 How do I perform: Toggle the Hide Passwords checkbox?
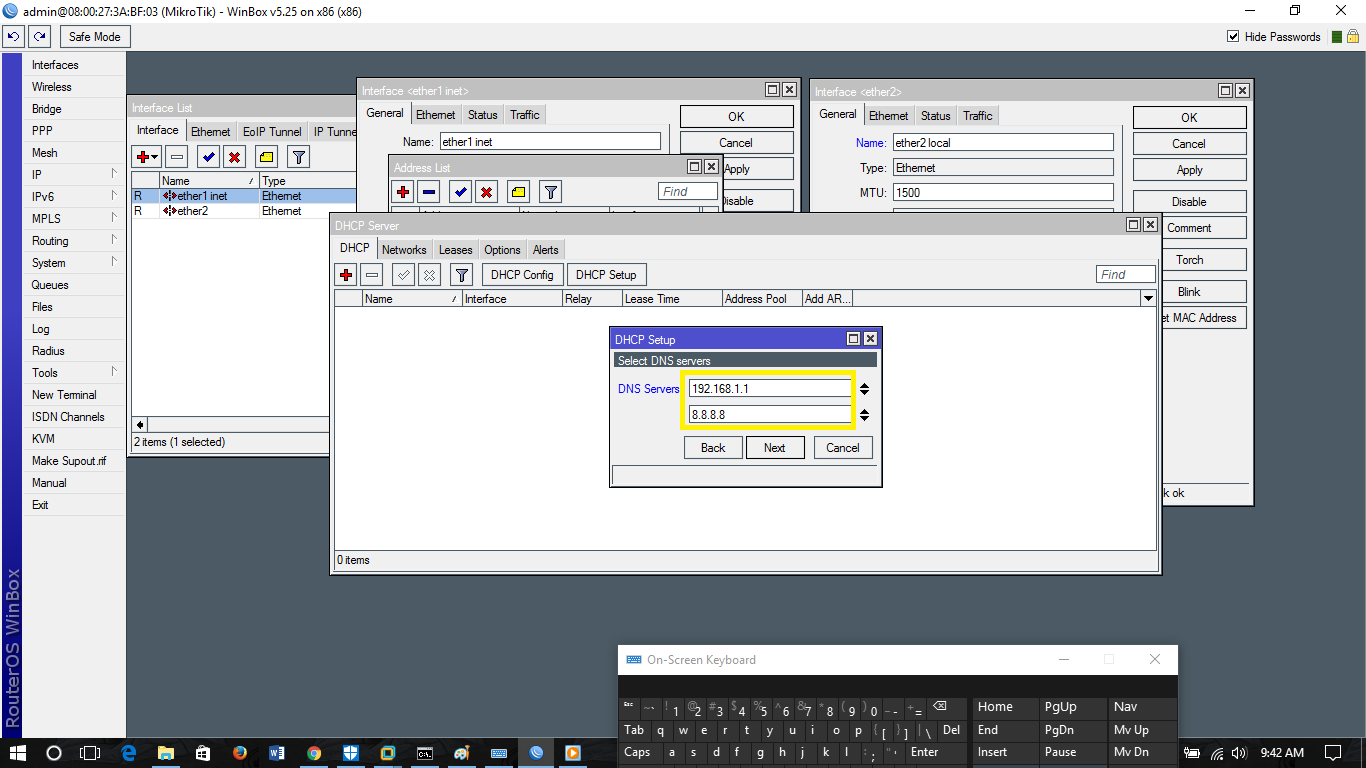point(1233,37)
